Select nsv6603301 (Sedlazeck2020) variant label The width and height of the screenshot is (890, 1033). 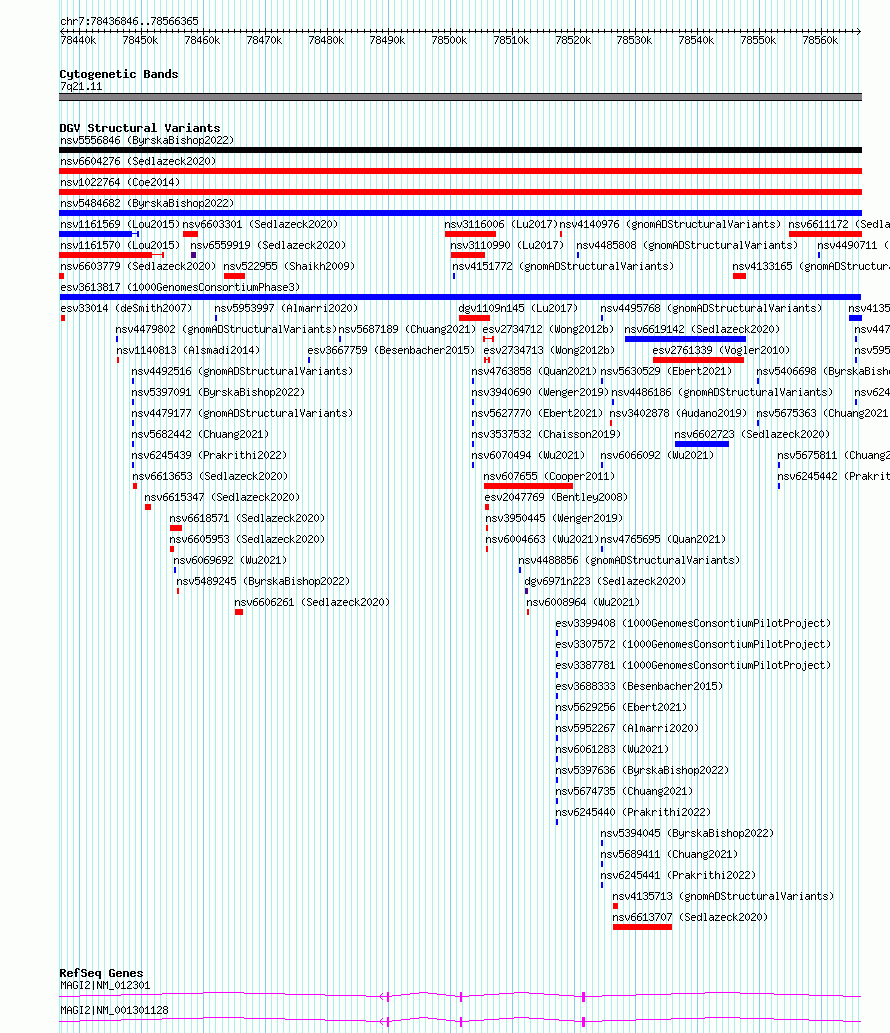(260, 225)
